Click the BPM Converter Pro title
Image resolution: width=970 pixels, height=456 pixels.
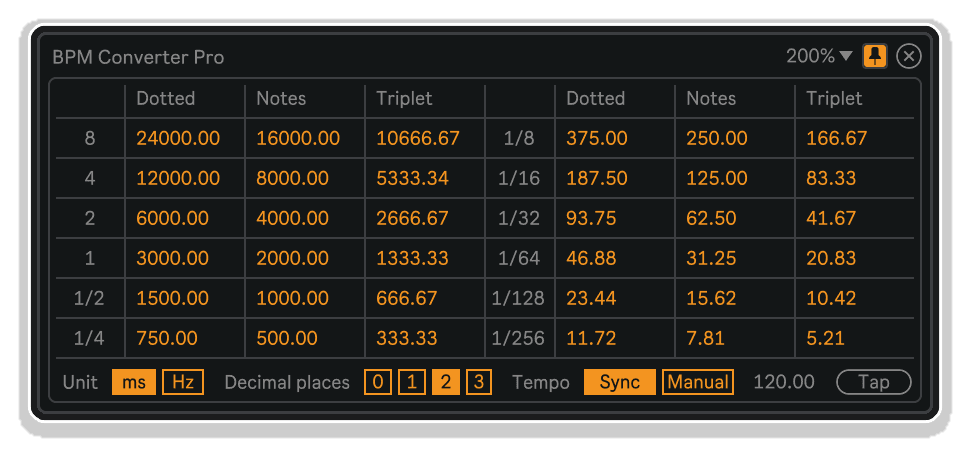[x=138, y=57]
